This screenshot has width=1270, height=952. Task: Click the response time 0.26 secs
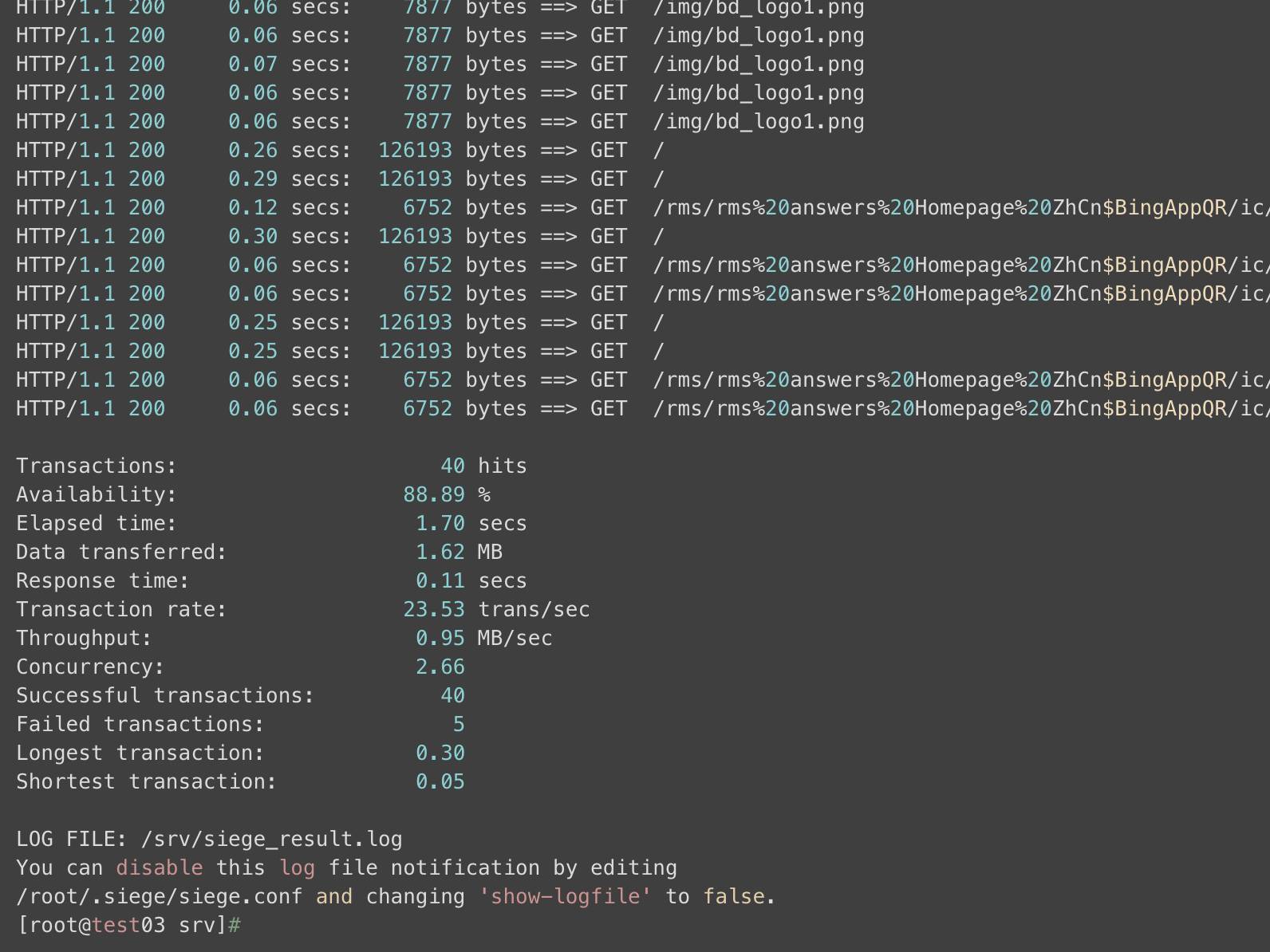[x=290, y=150]
